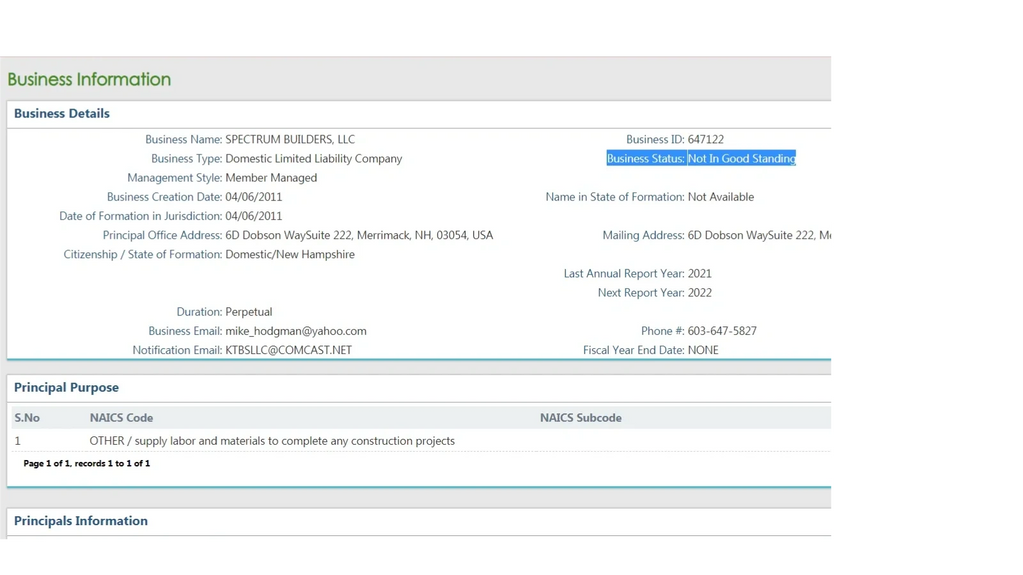This screenshot has width=1023, height=575.
Task: Click the Principals Information section header
Action: [81, 521]
